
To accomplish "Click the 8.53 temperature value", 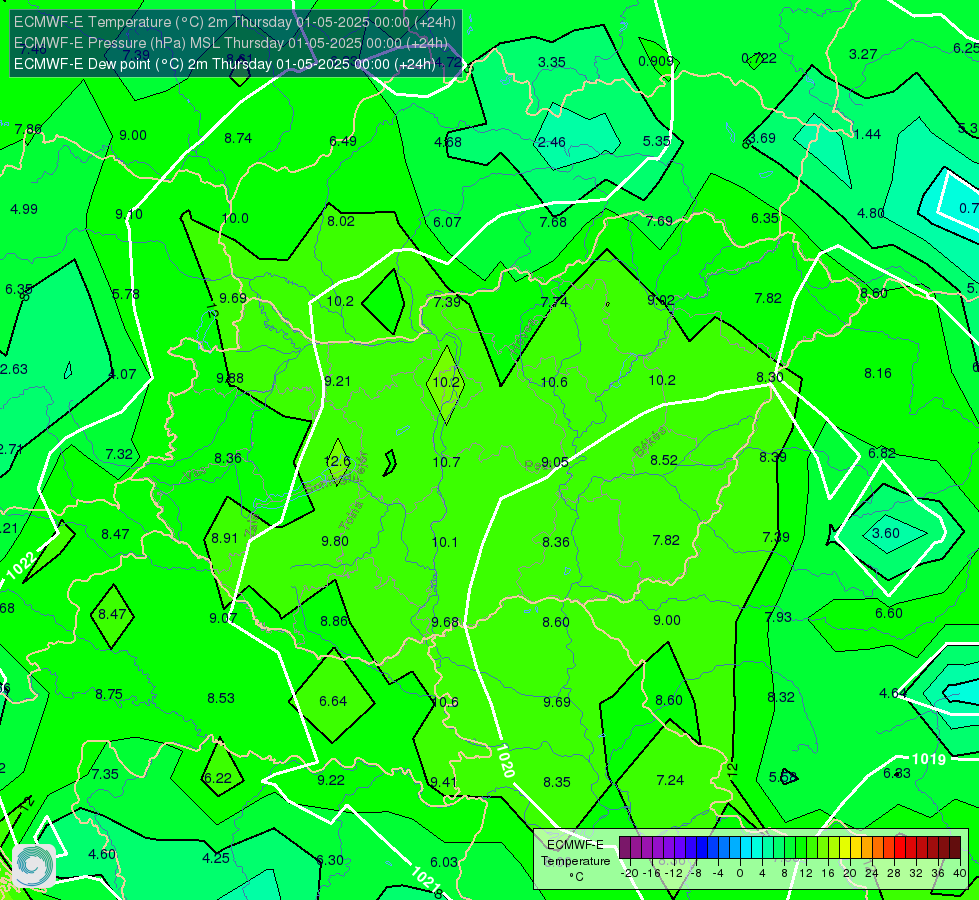I will tap(221, 698).
